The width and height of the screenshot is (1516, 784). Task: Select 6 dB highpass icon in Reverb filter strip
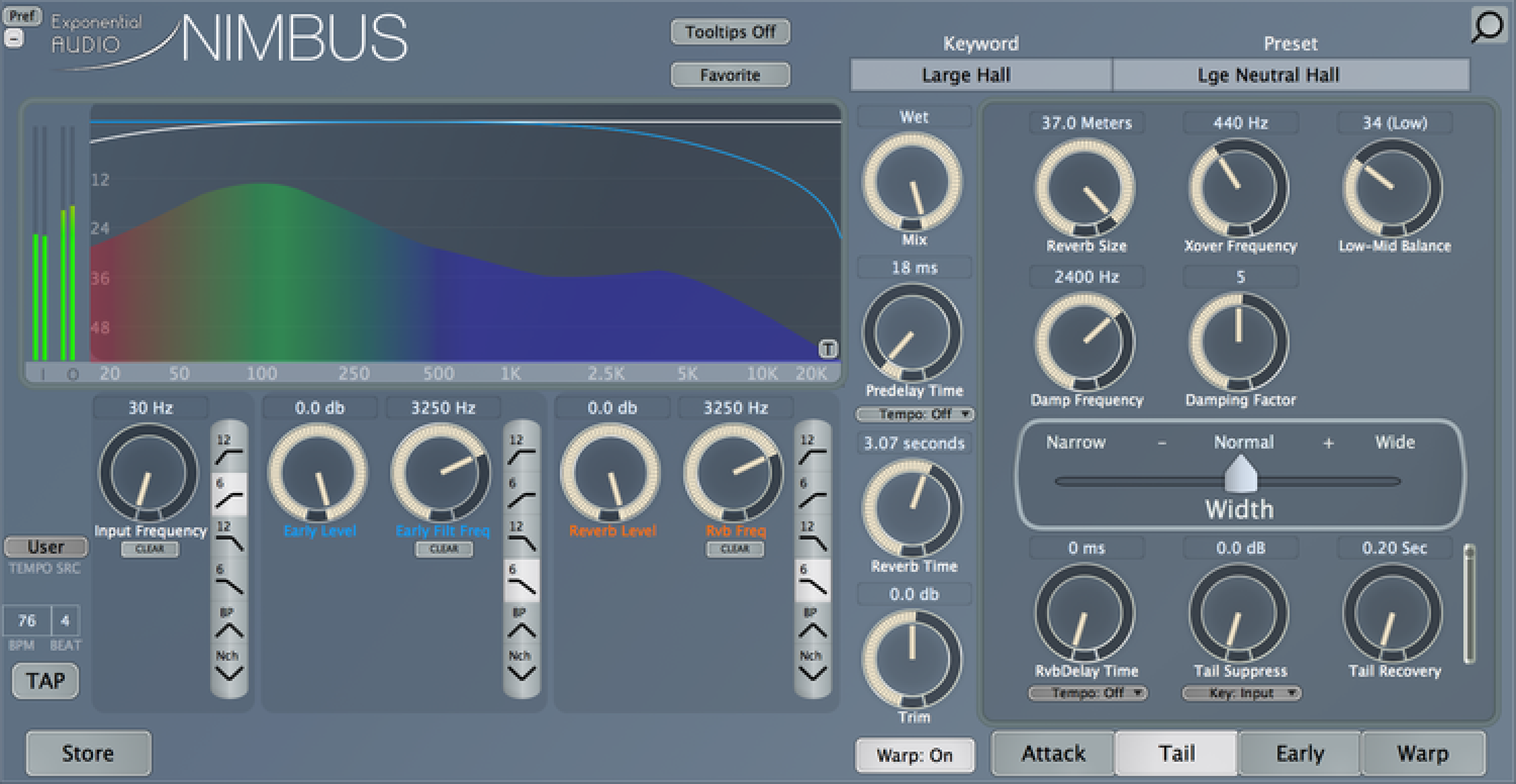[x=812, y=495]
